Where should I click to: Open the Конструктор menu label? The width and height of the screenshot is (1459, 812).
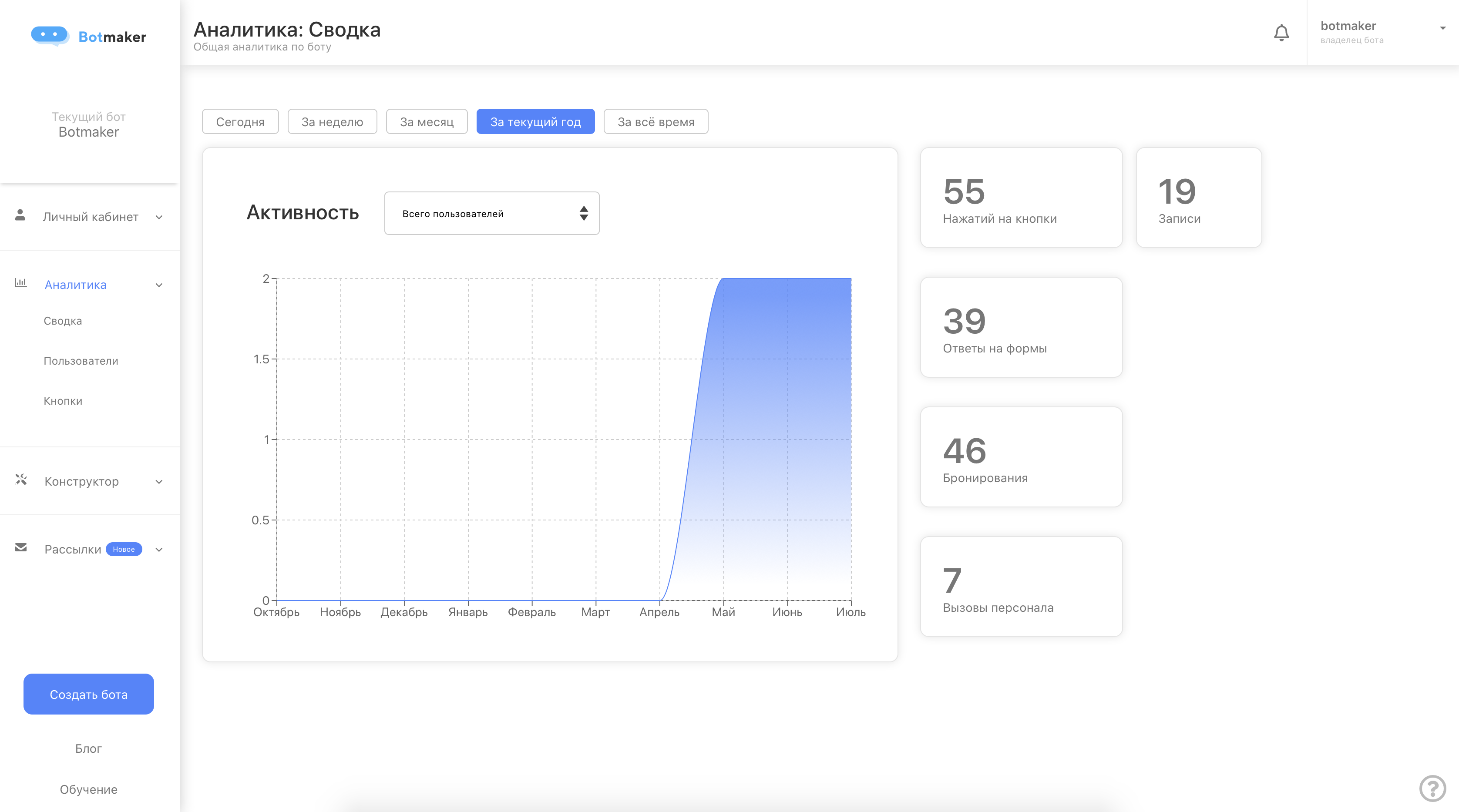point(81,482)
